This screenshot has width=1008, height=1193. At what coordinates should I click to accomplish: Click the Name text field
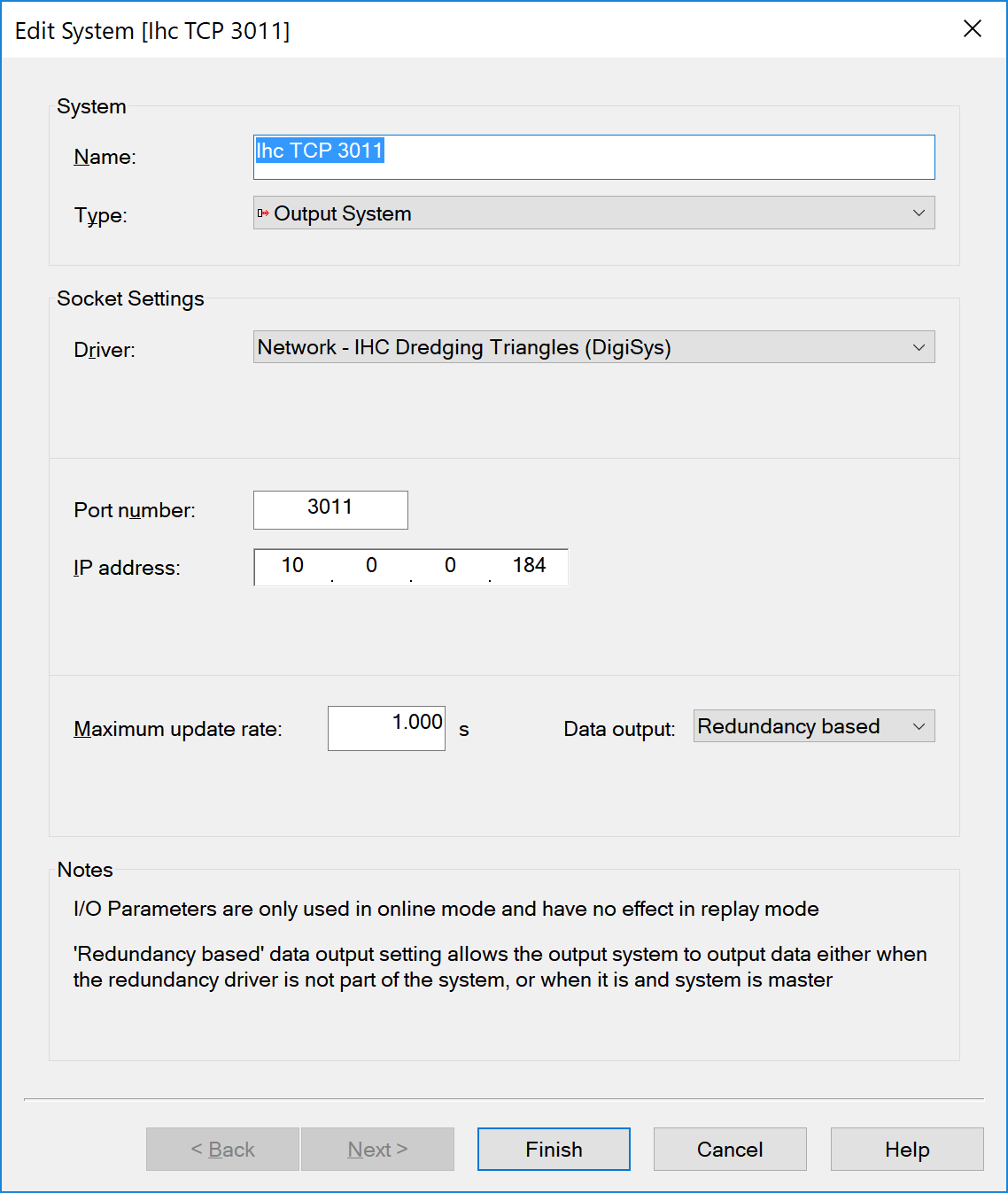tap(593, 157)
